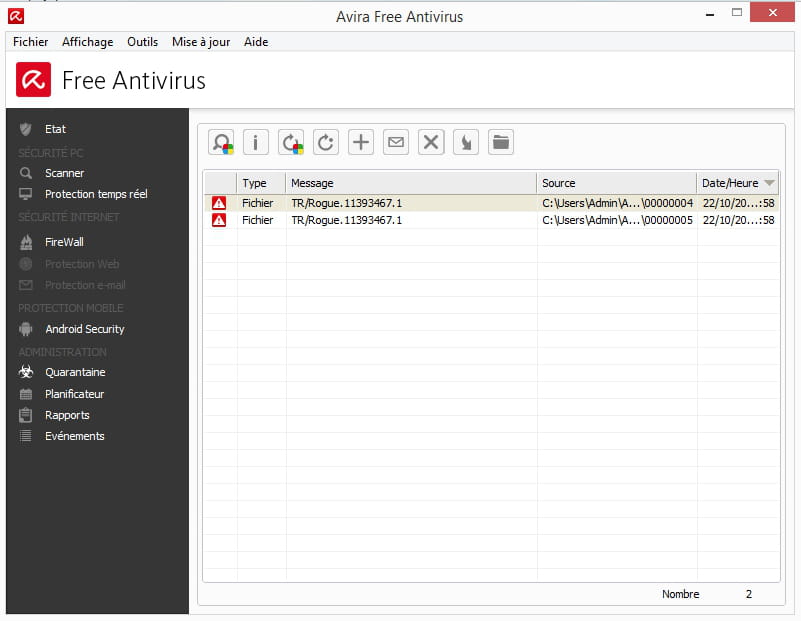
Task: Open Protection temps réel
Action: [96, 194]
